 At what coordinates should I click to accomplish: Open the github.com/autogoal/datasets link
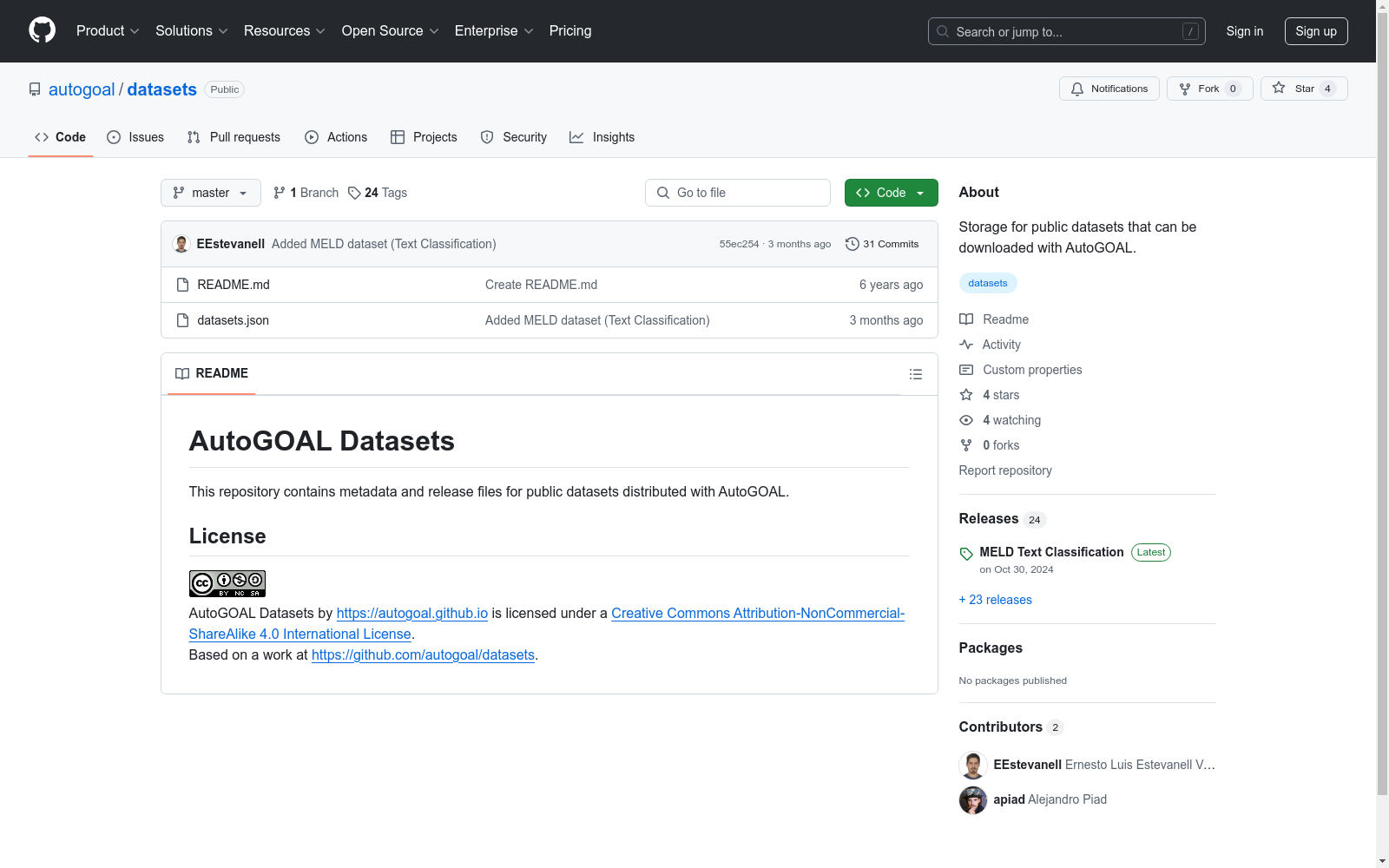[x=423, y=654]
